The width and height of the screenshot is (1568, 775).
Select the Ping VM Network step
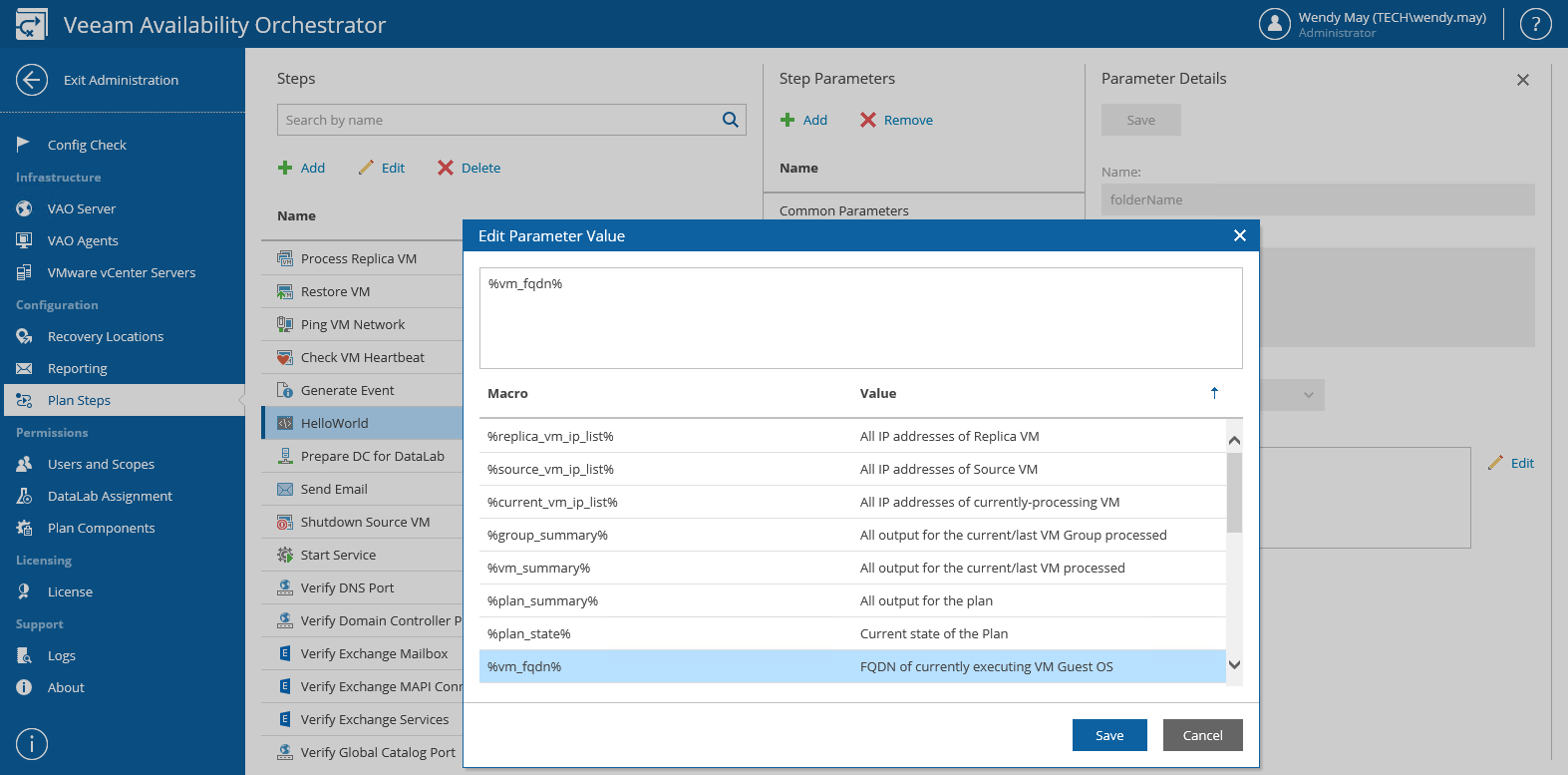click(363, 324)
